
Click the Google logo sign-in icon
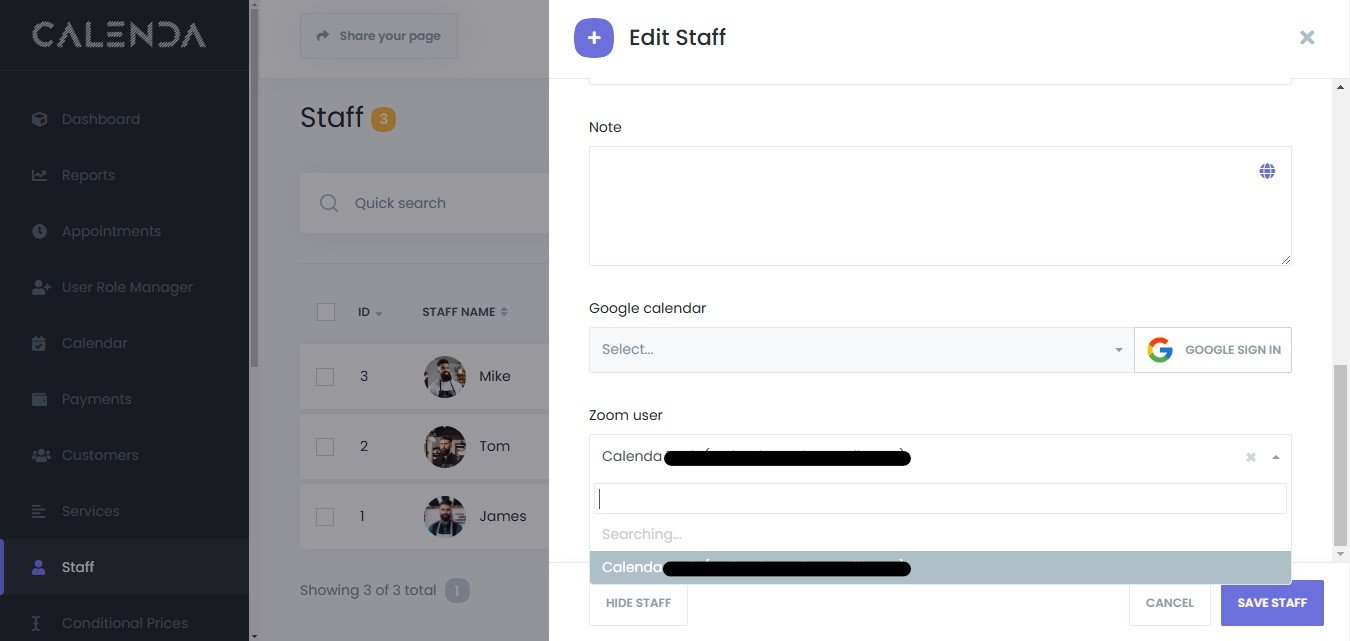(x=1159, y=350)
